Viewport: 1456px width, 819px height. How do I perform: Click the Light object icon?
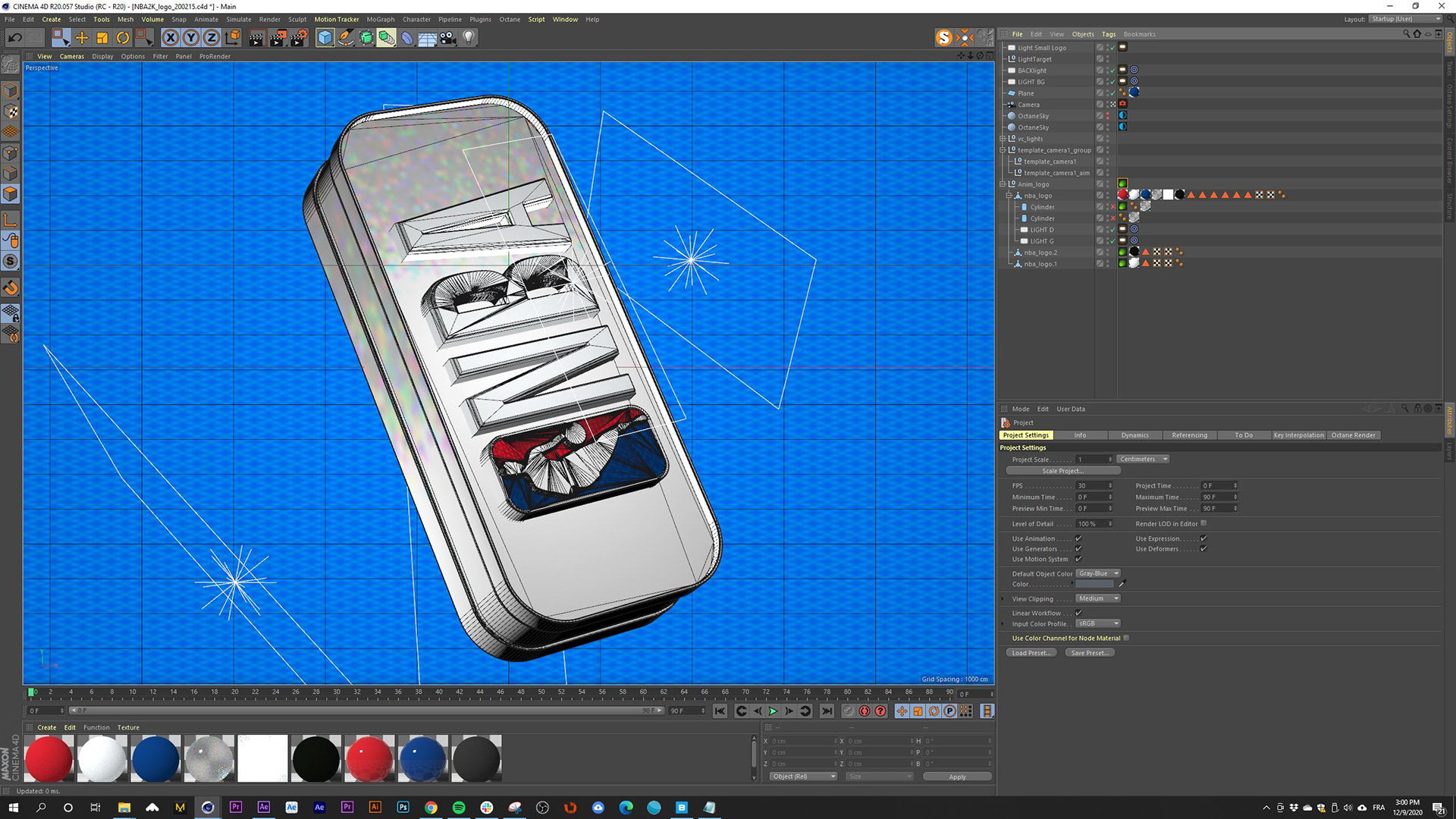(x=469, y=37)
